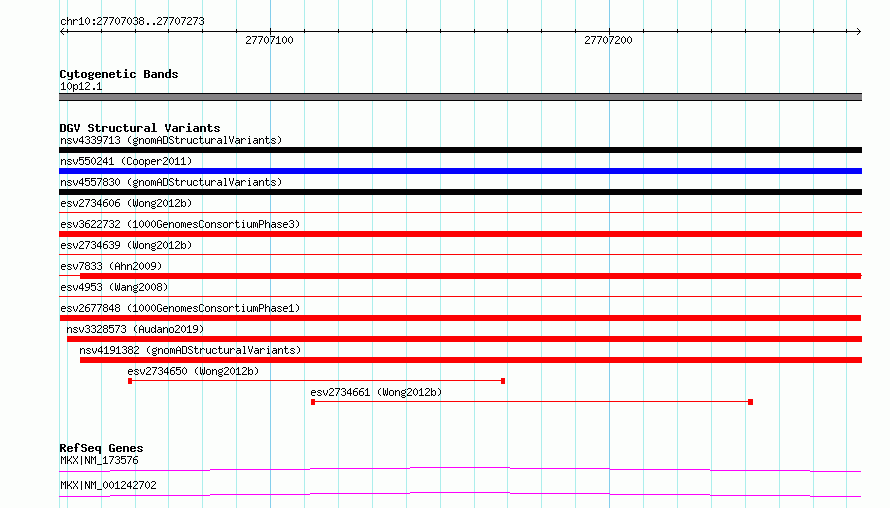Click the gray 10p12.1 cytogenetic band bar
Viewport: 890px width, 508px height.
click(x=460, y=97)
